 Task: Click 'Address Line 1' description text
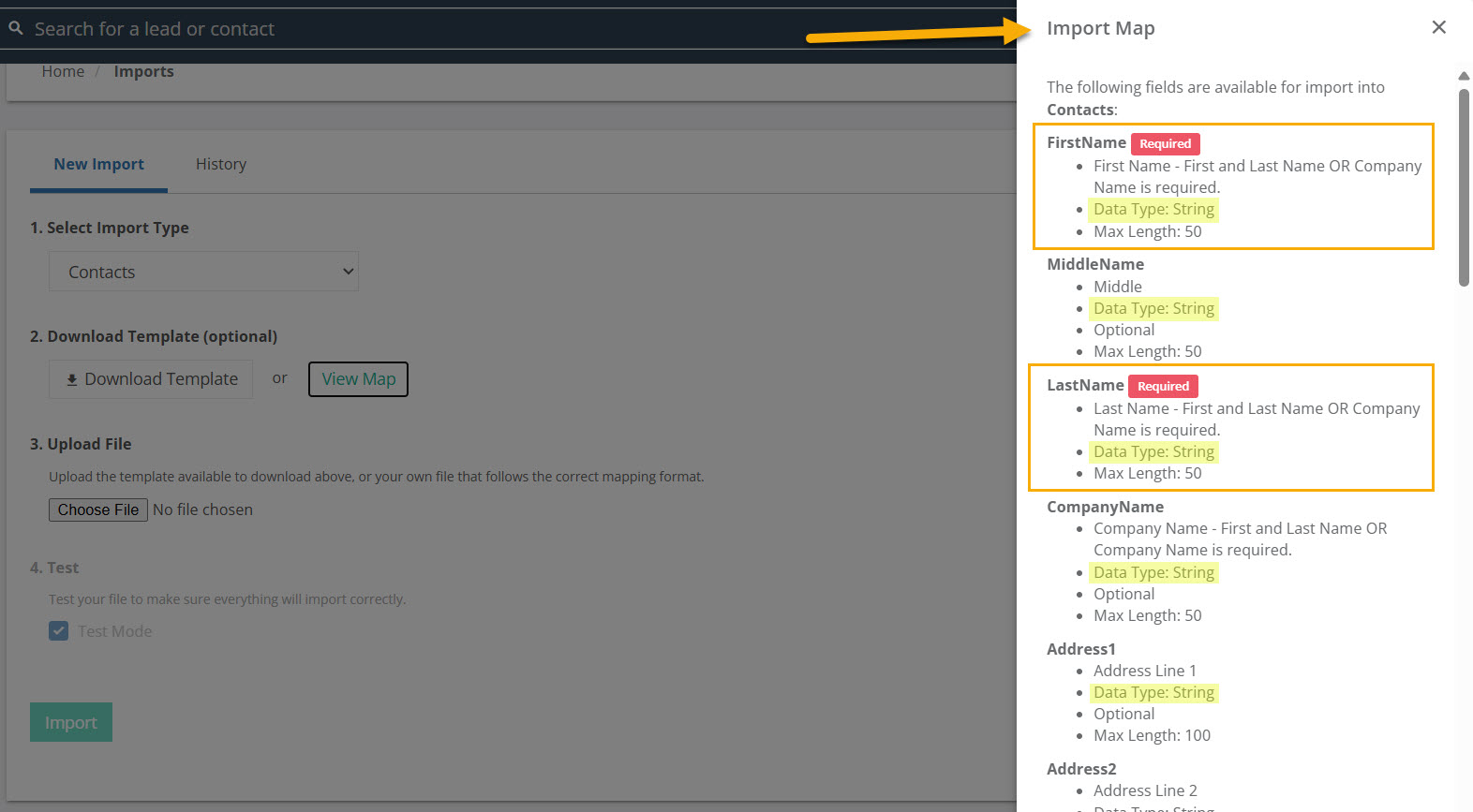(1145, 671)
